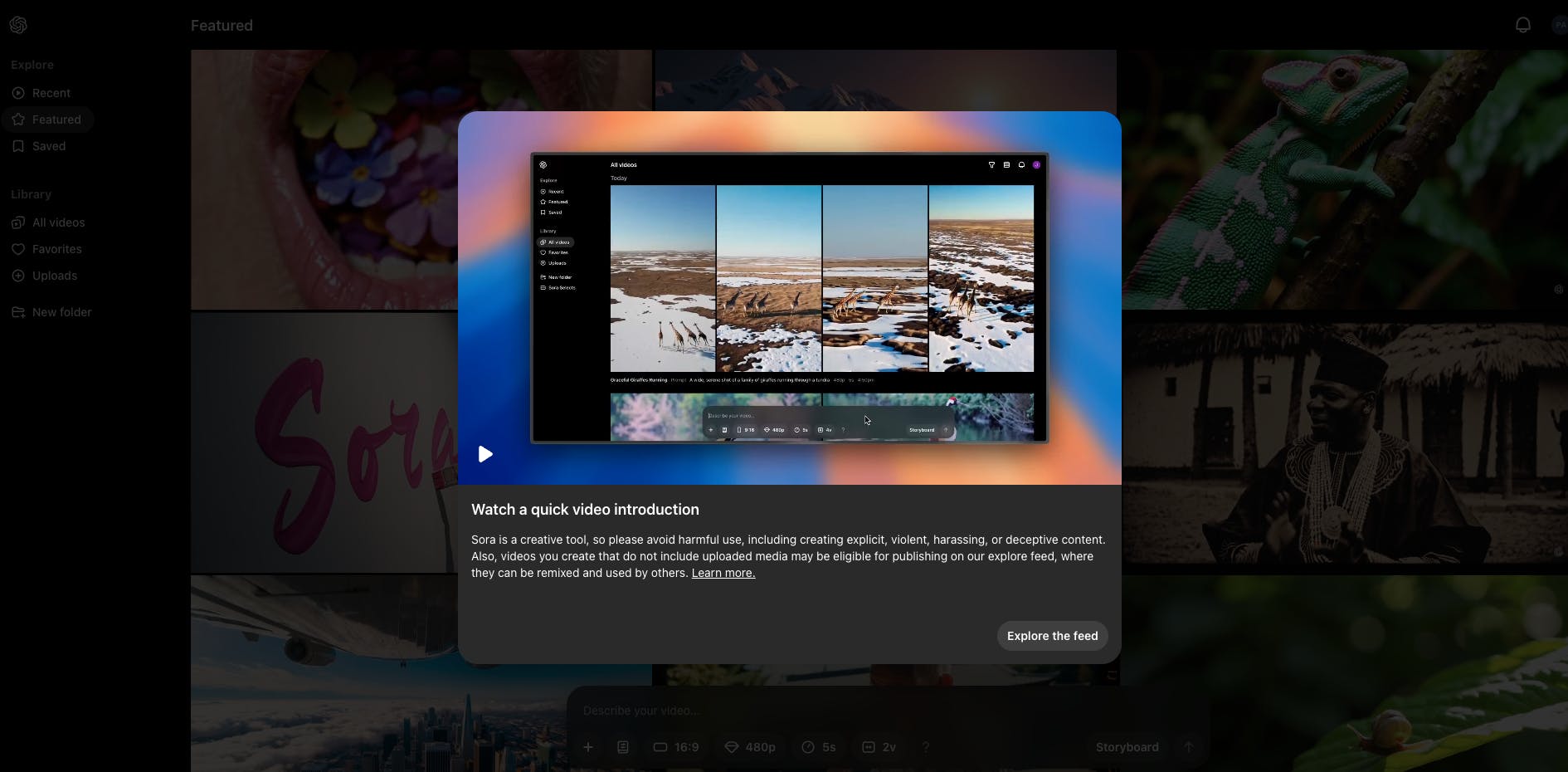Click the "Featured" page heading
This screenshot has width=1568, height=772.
tap(222, 26)
